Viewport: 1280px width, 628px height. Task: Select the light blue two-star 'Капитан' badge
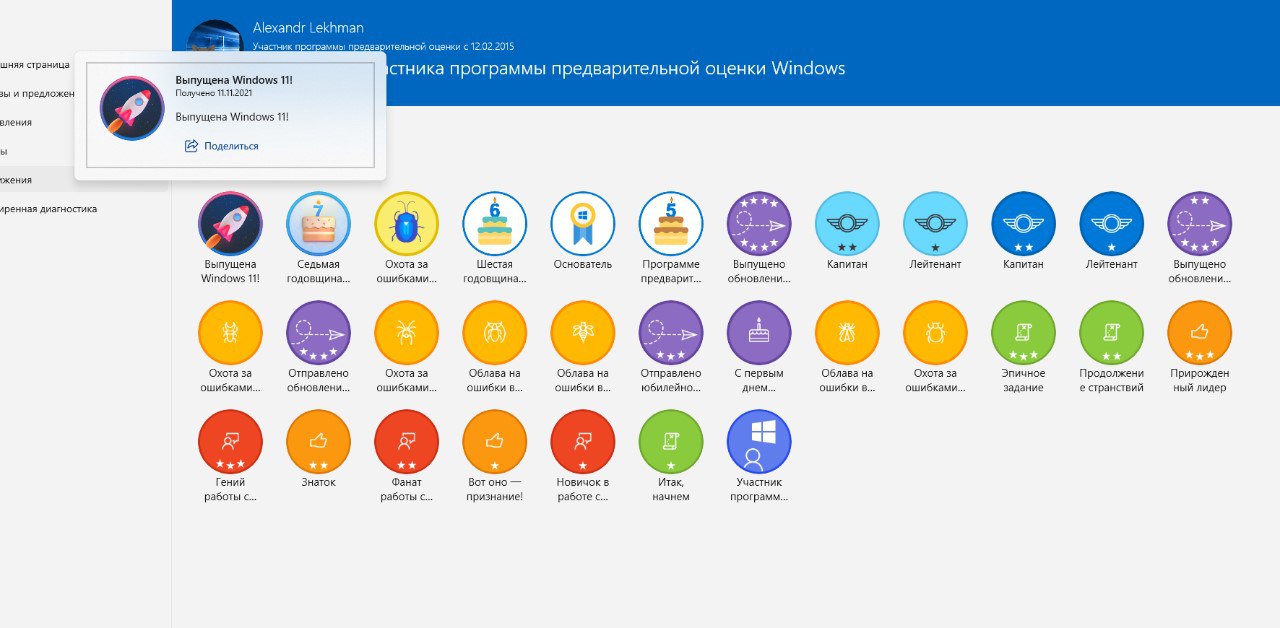[847, 224]
